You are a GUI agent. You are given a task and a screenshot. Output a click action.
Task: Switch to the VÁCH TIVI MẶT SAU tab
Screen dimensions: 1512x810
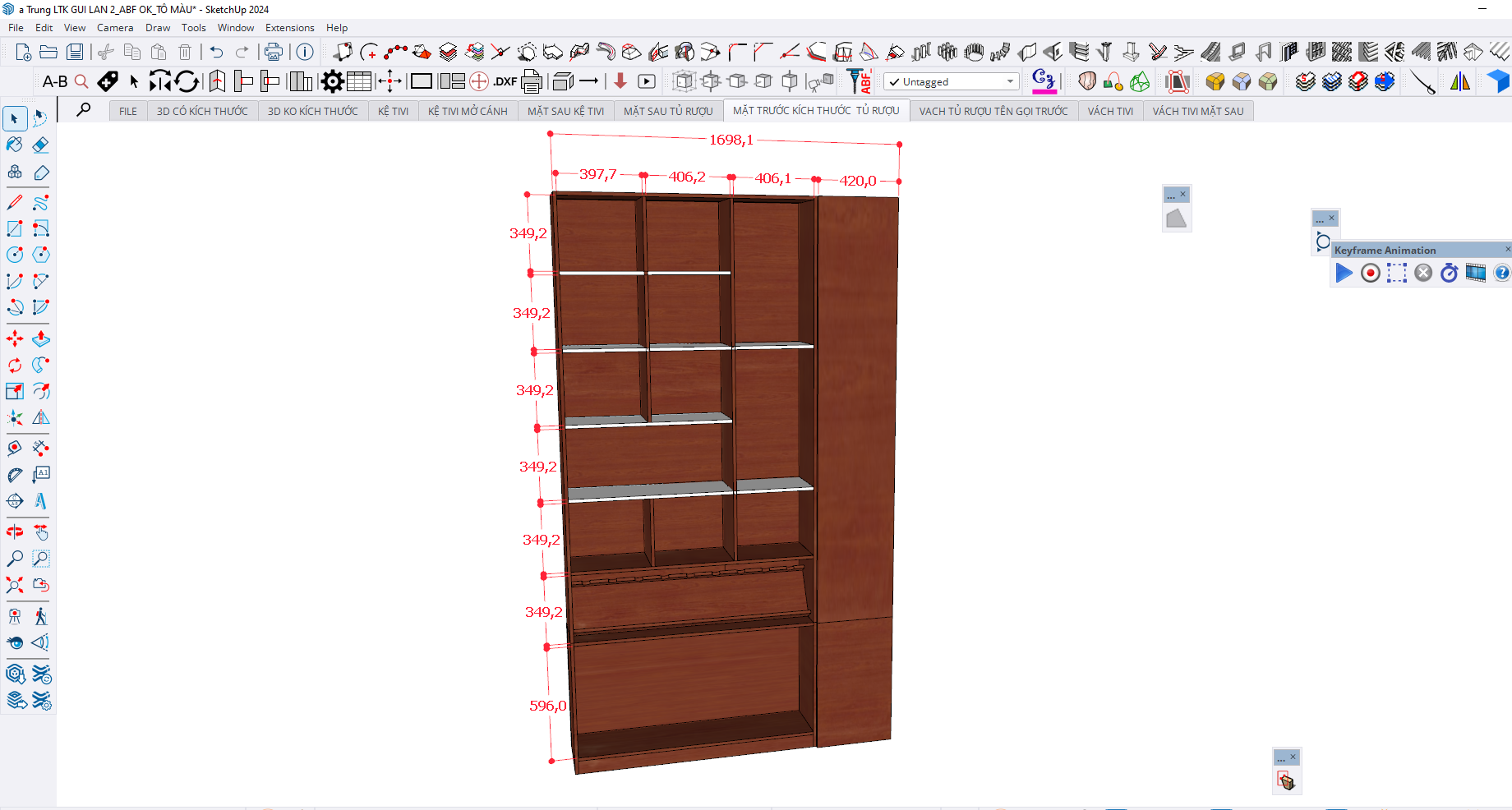pyautogui.click(x=1197, y=111)
